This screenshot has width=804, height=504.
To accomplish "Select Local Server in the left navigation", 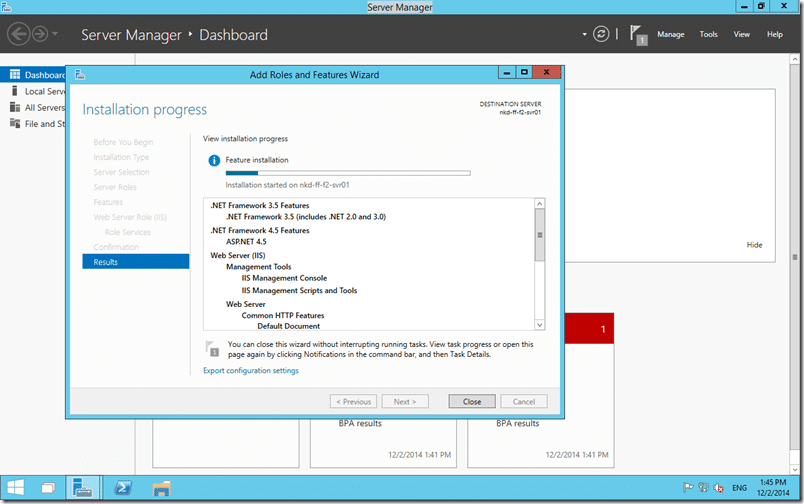I will pyautogui.click(x=33, y=91).
